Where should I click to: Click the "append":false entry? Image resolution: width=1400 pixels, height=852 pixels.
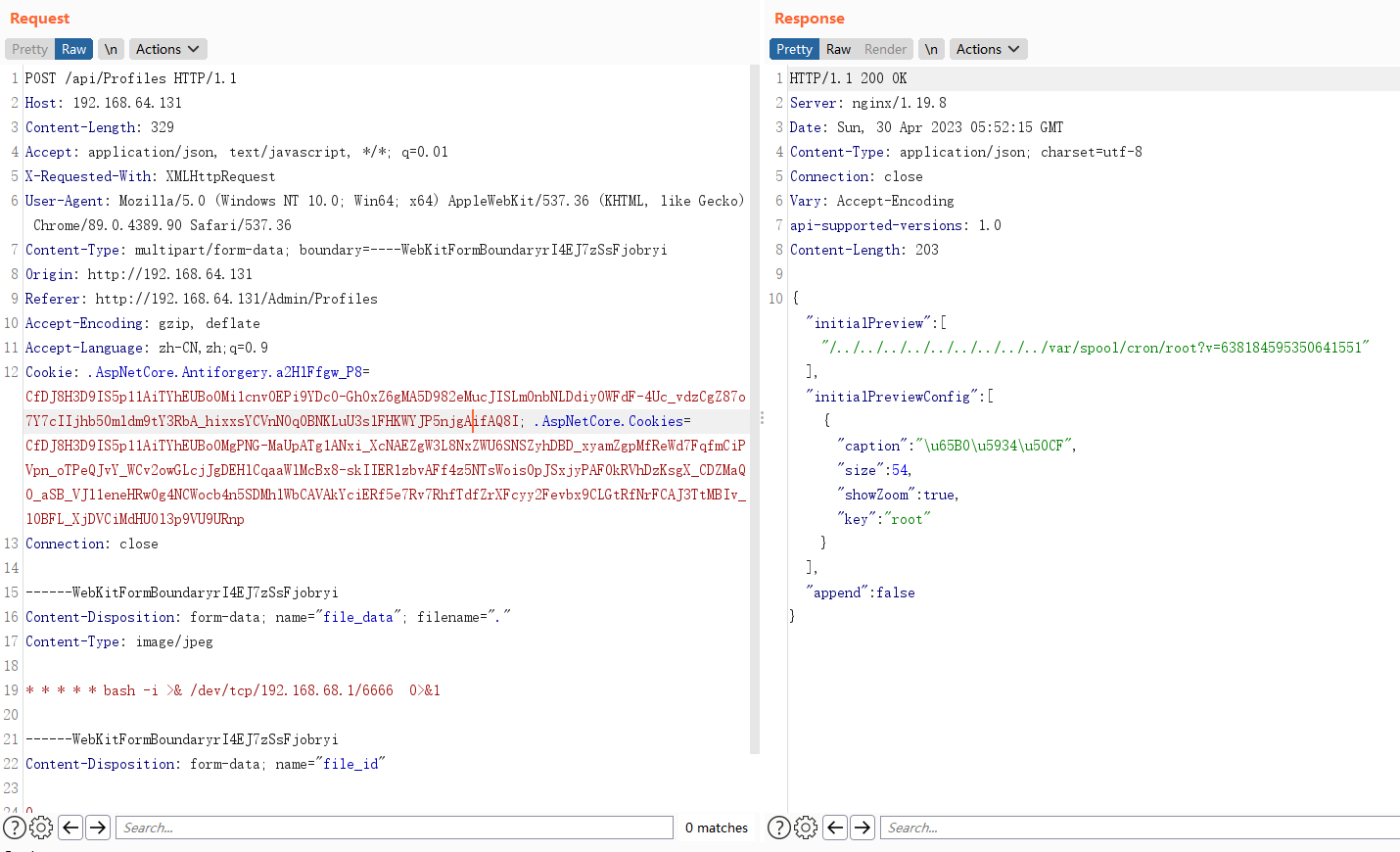(861, 592)
